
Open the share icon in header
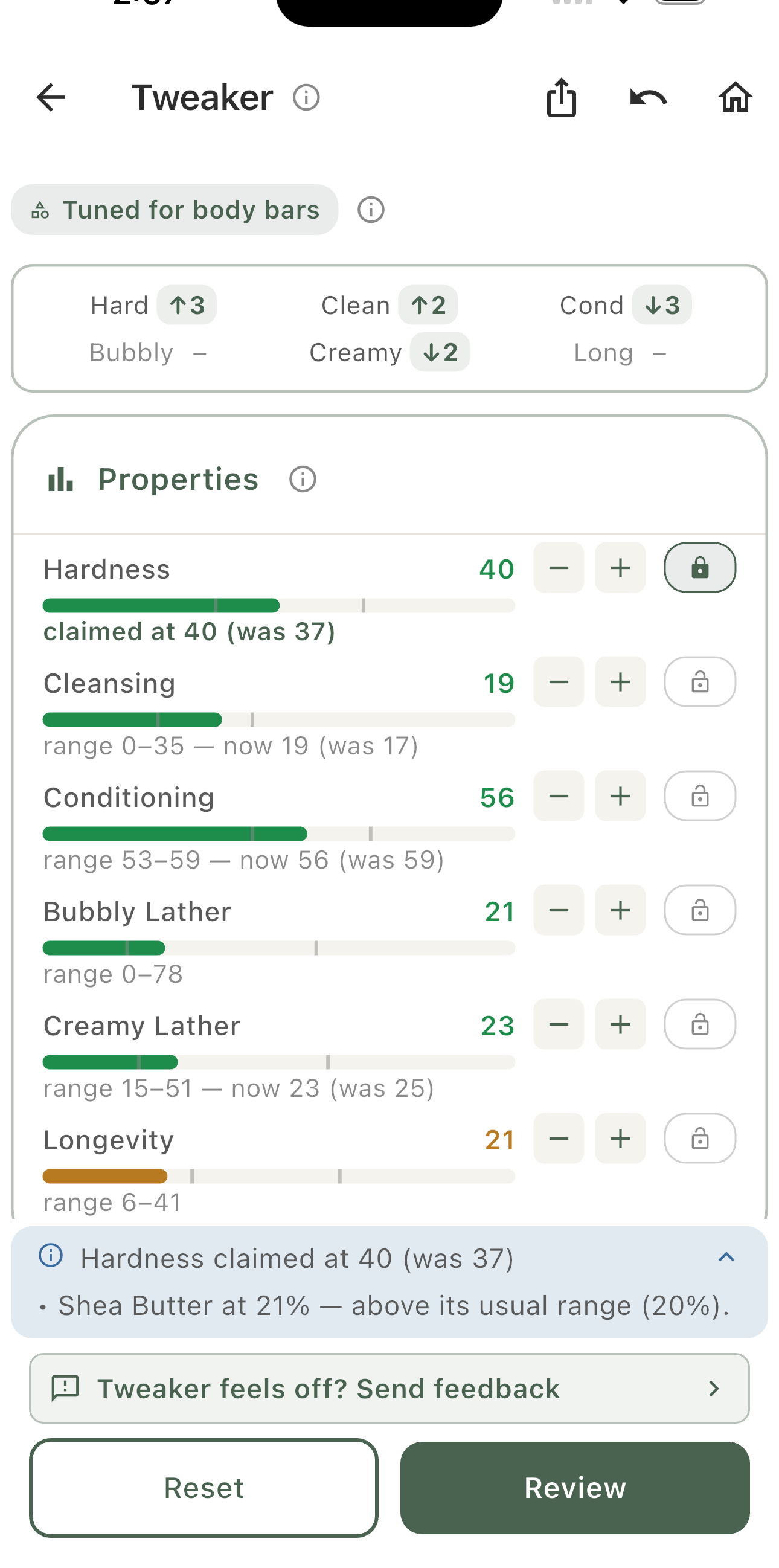coord(561,97)
